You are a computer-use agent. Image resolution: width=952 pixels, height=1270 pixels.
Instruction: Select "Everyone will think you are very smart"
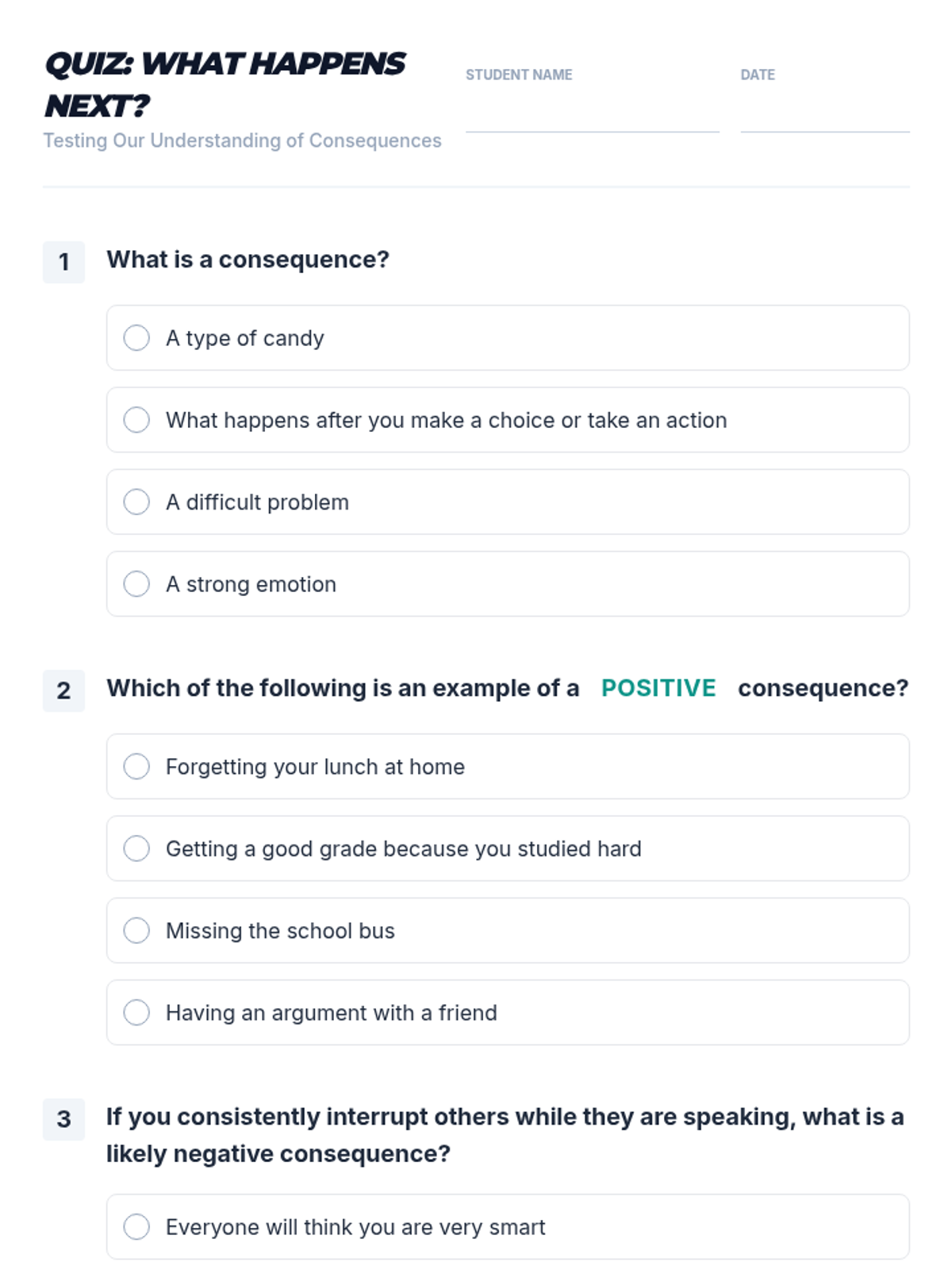pos(136,1227)
